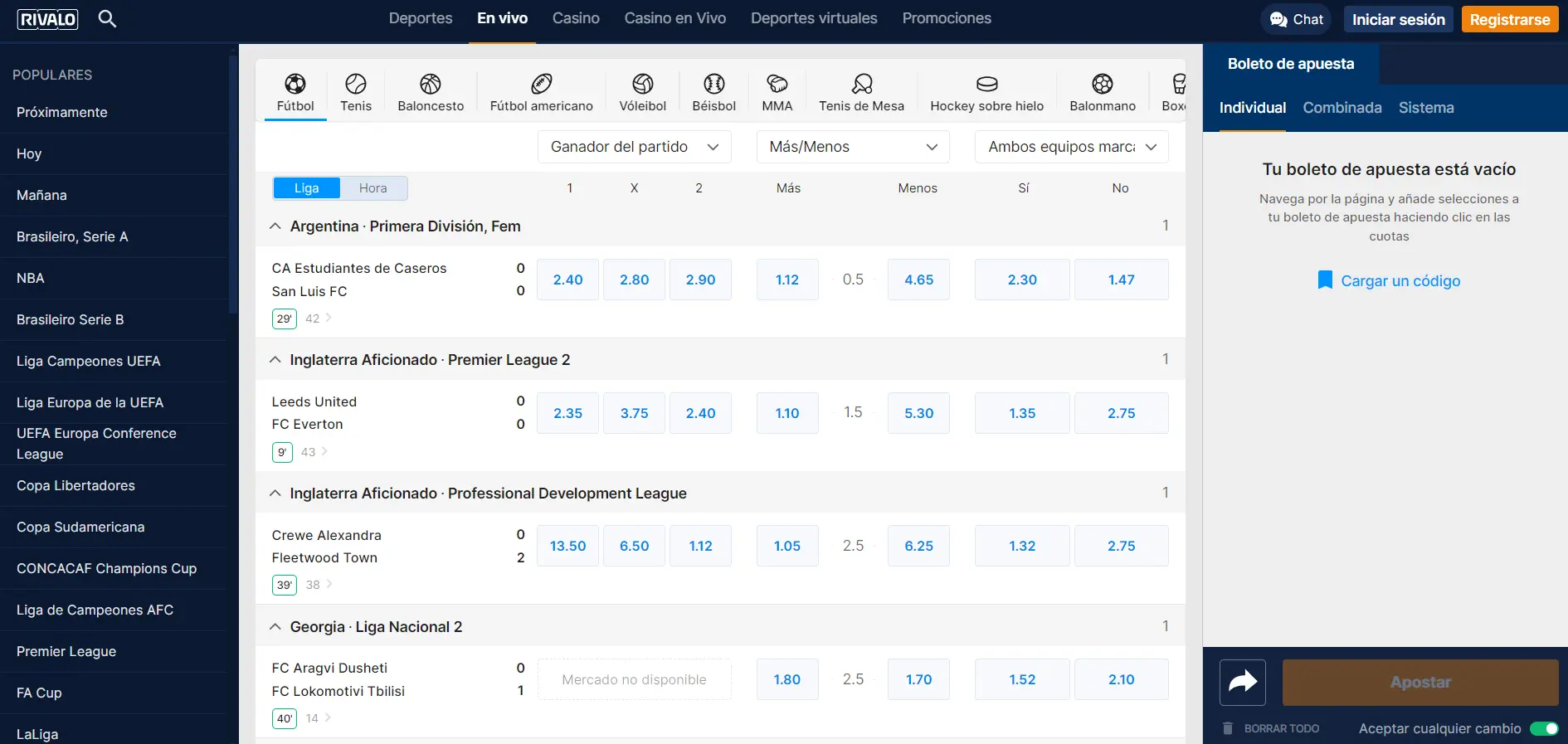
Task: Open Ganador del partido dropdown
Action: pyautogui.click(x=635, y=147)
